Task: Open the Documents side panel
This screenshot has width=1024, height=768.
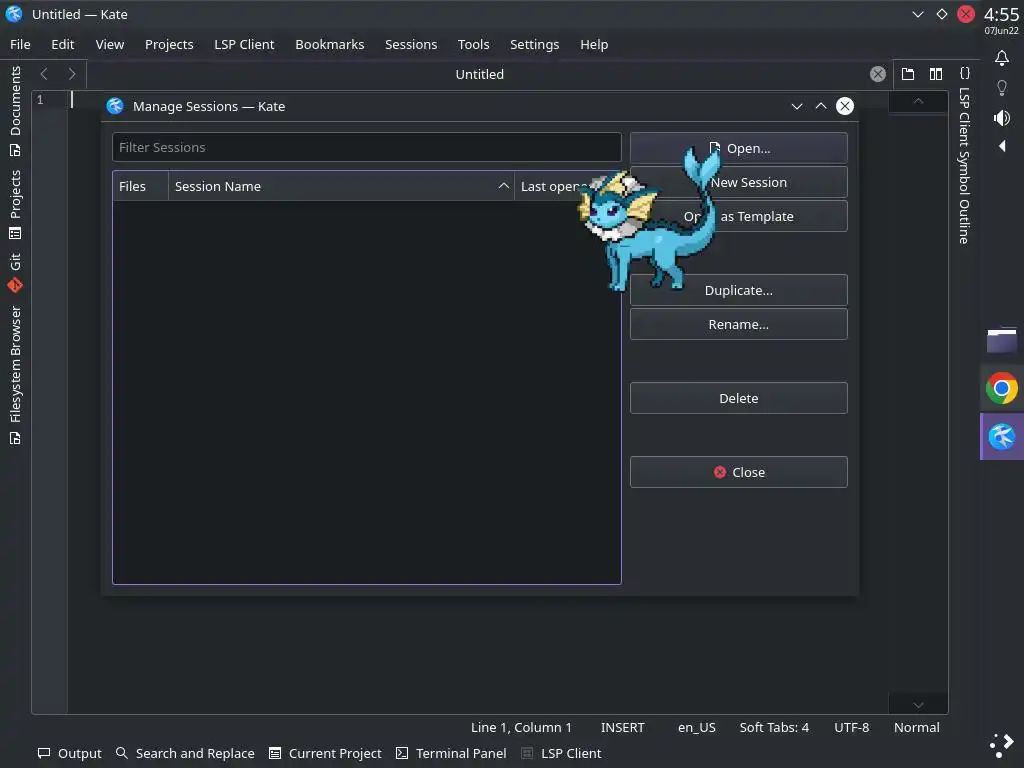Action: 15,112
